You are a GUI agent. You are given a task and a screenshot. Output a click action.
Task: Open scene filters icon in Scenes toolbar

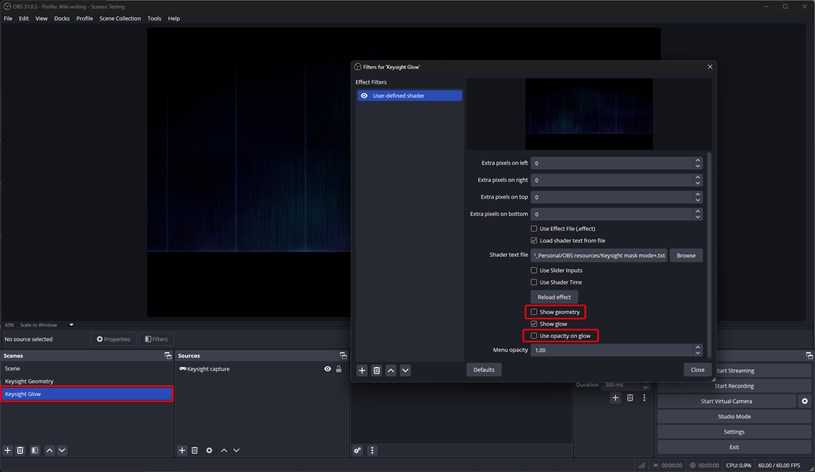35,450
